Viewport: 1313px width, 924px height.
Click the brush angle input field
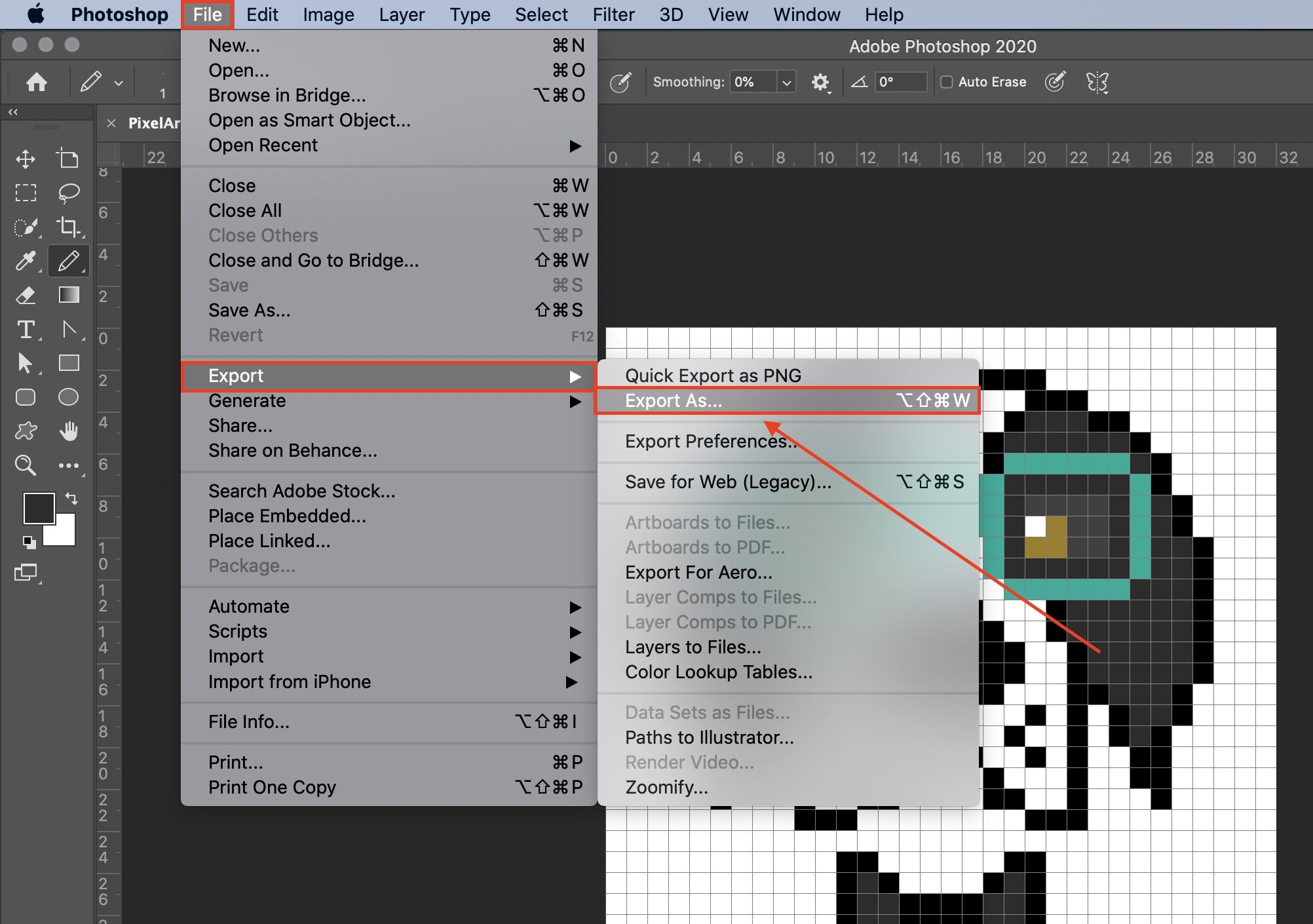(901, 83)
